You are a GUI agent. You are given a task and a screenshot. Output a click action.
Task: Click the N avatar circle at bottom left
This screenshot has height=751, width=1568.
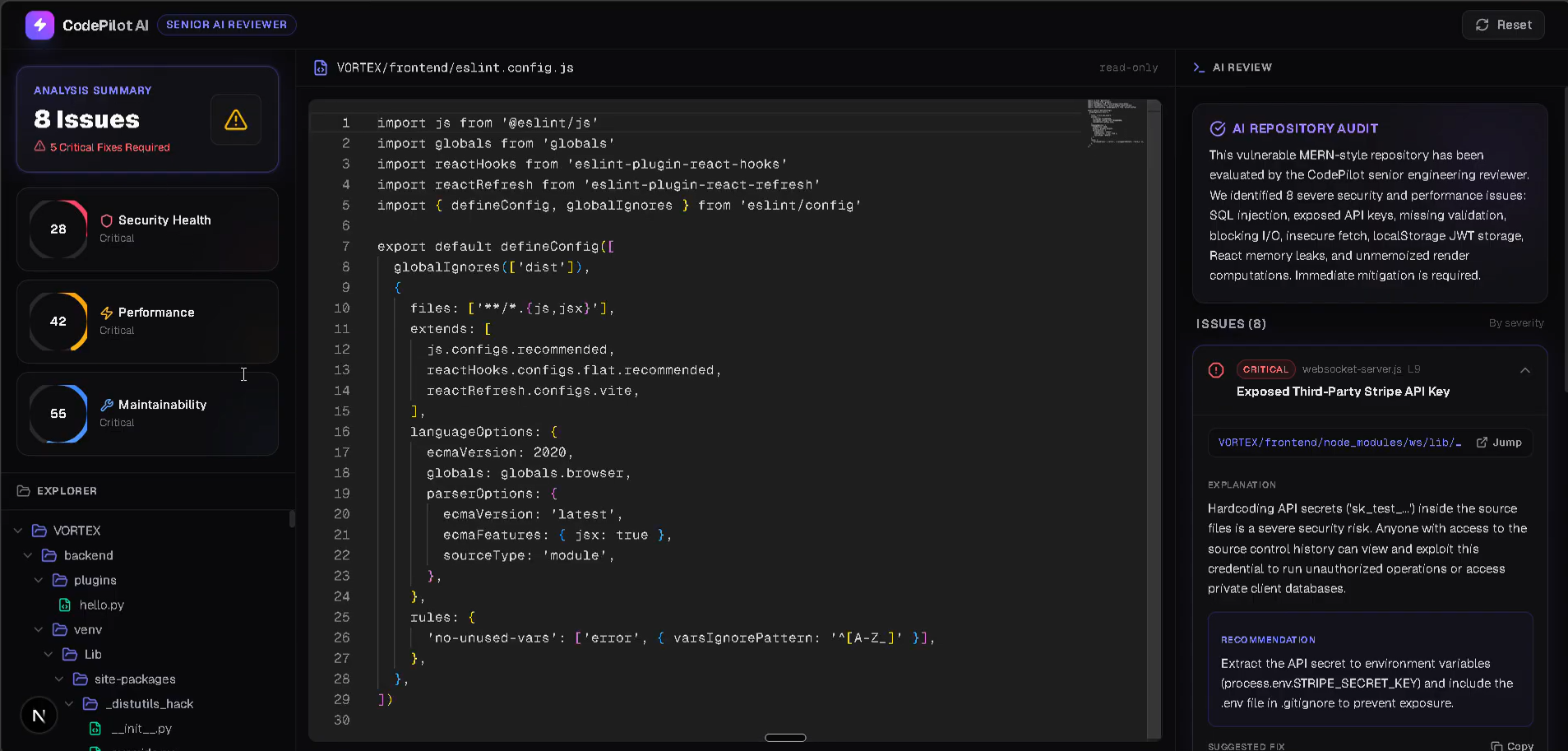coord(39,716)
